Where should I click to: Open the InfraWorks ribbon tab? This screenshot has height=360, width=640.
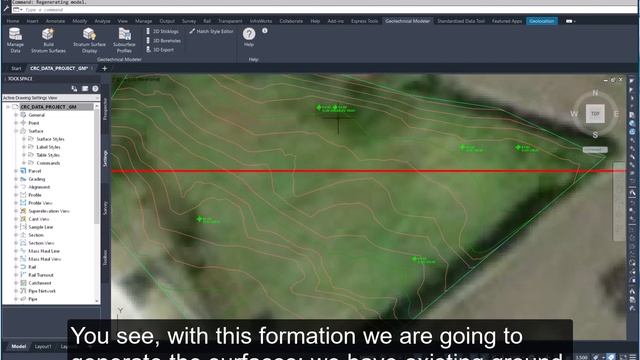[261, 21]
